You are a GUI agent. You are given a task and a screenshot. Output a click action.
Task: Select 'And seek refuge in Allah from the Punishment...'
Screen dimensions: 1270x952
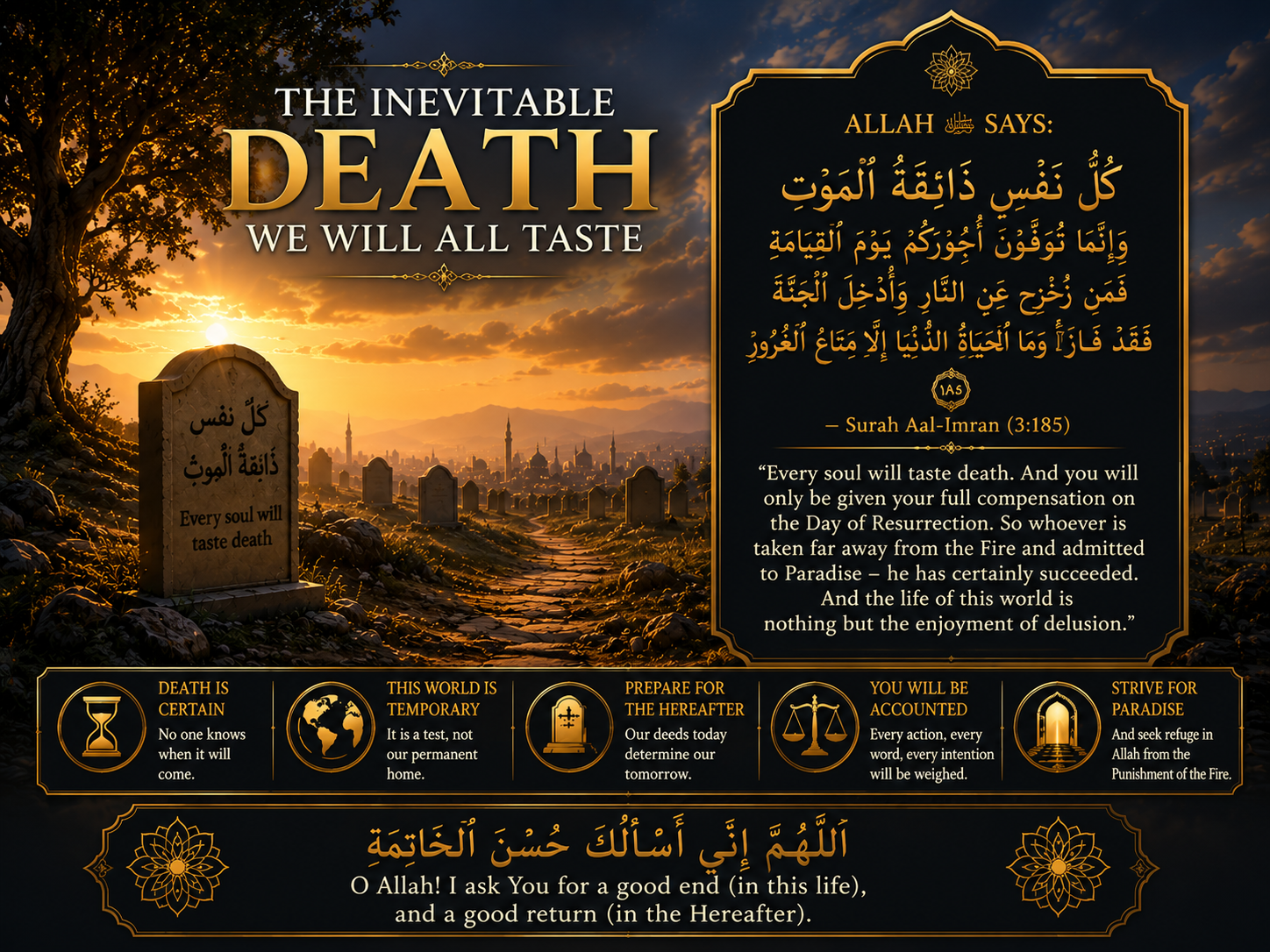pyautogui.click(x=1172, y=754)
